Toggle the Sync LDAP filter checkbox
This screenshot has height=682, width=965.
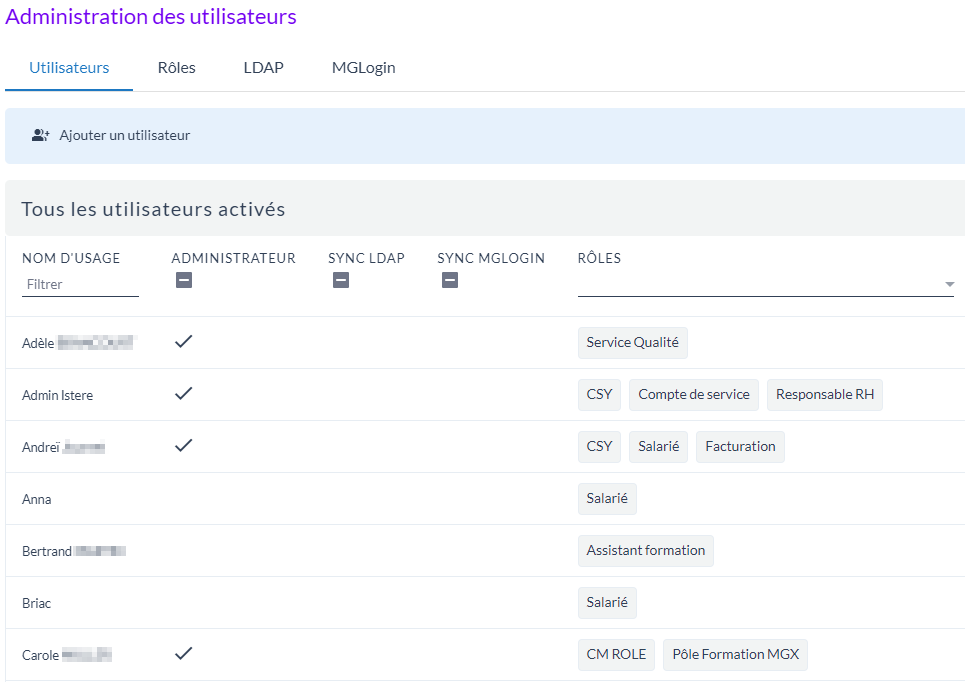[341, 281]
